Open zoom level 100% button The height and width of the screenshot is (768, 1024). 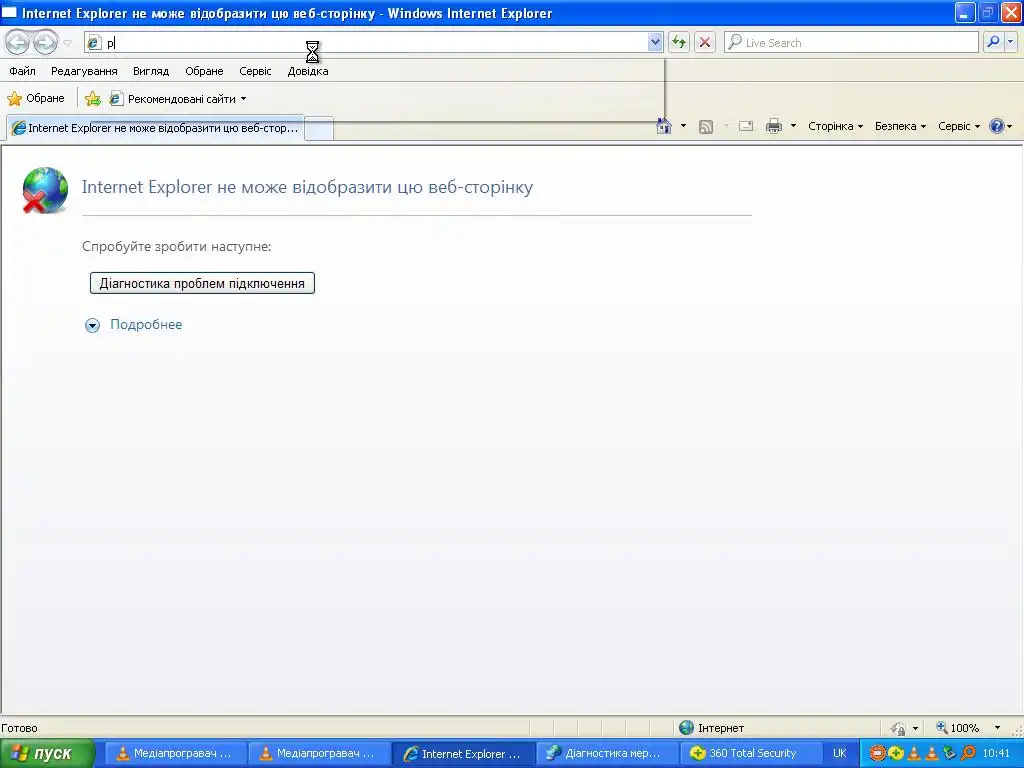[957, 728]
